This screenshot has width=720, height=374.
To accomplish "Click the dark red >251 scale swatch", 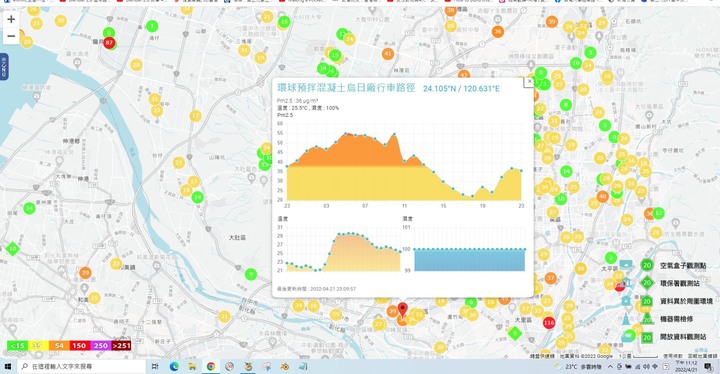I will 121,346.
